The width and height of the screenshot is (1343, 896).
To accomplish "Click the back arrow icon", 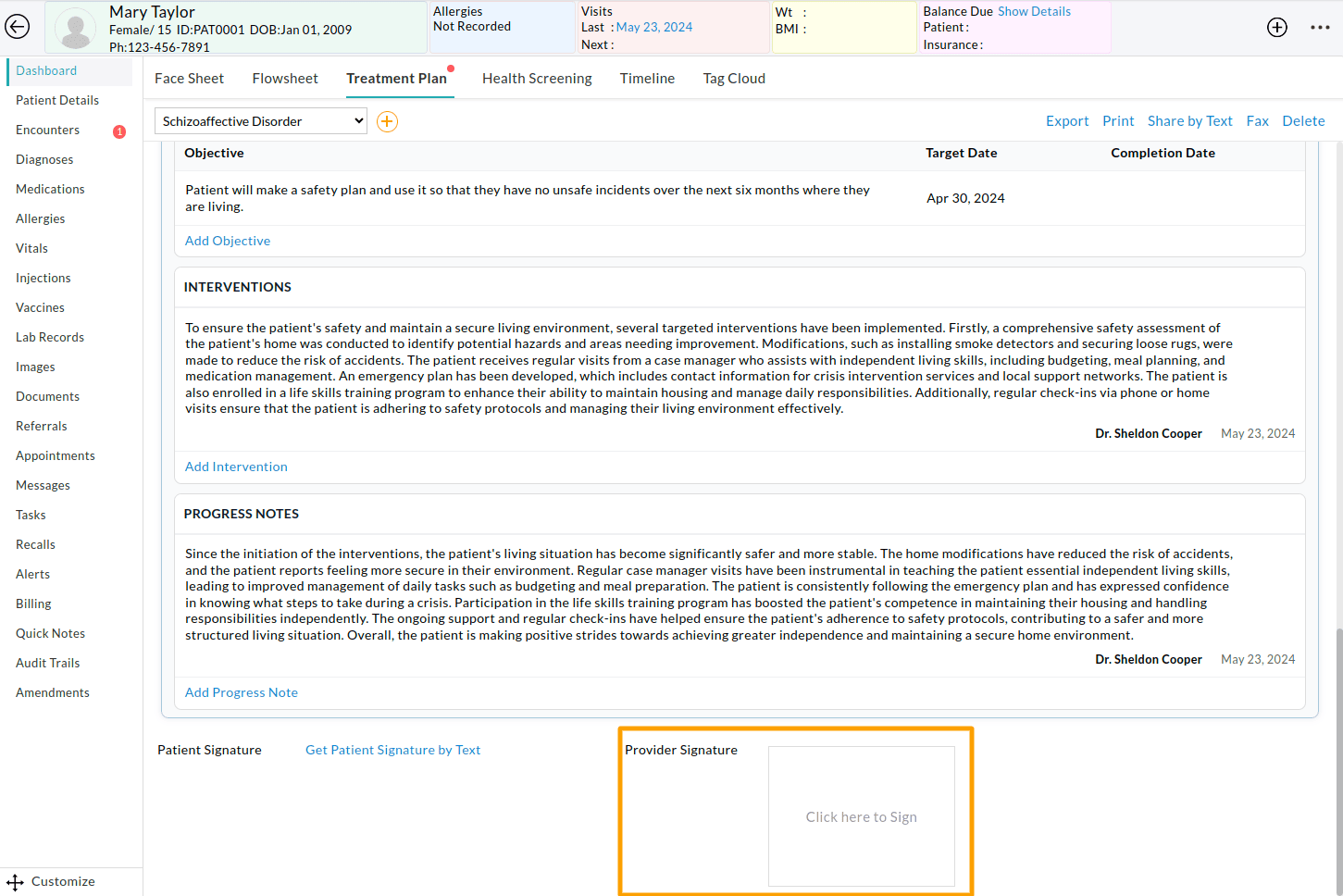I will coord(18,27).
